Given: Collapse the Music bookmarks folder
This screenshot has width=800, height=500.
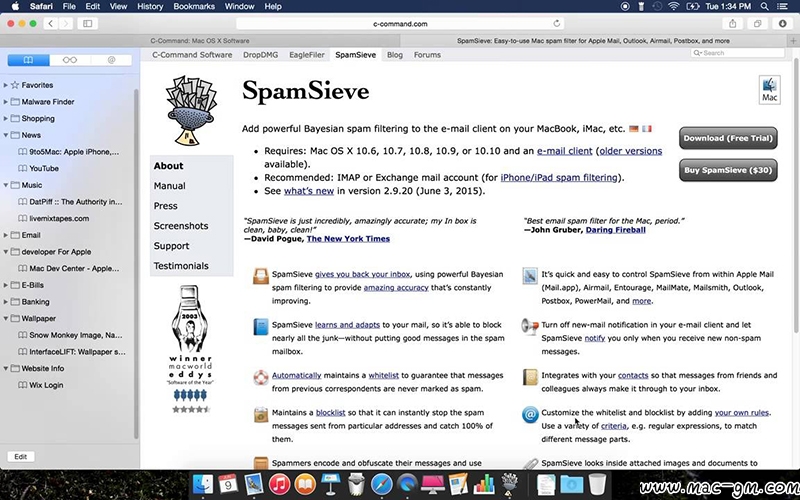Looking at the screenshot, I should pyautogui.click(x=6, y=185).
